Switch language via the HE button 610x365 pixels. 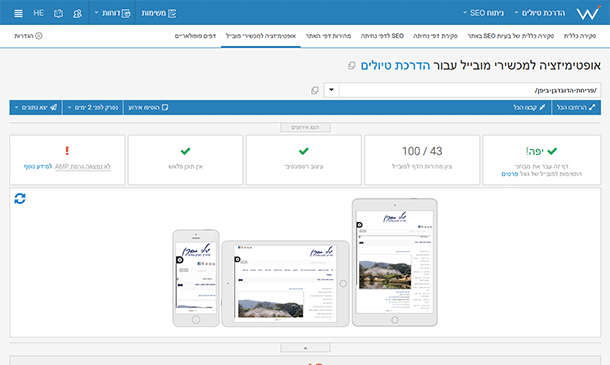(x=39, y=13)
